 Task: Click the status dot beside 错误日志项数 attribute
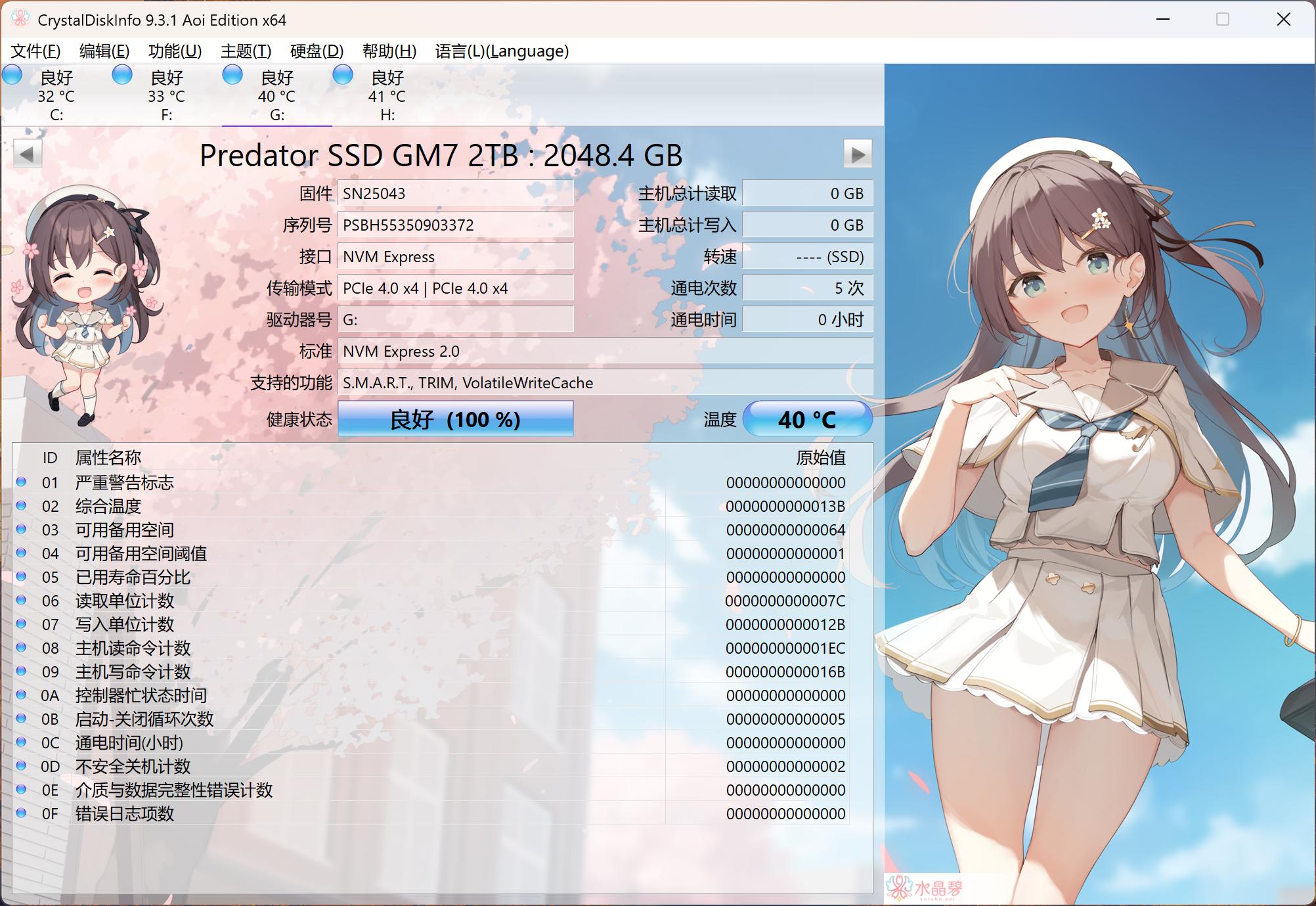(x=20, y=813)
